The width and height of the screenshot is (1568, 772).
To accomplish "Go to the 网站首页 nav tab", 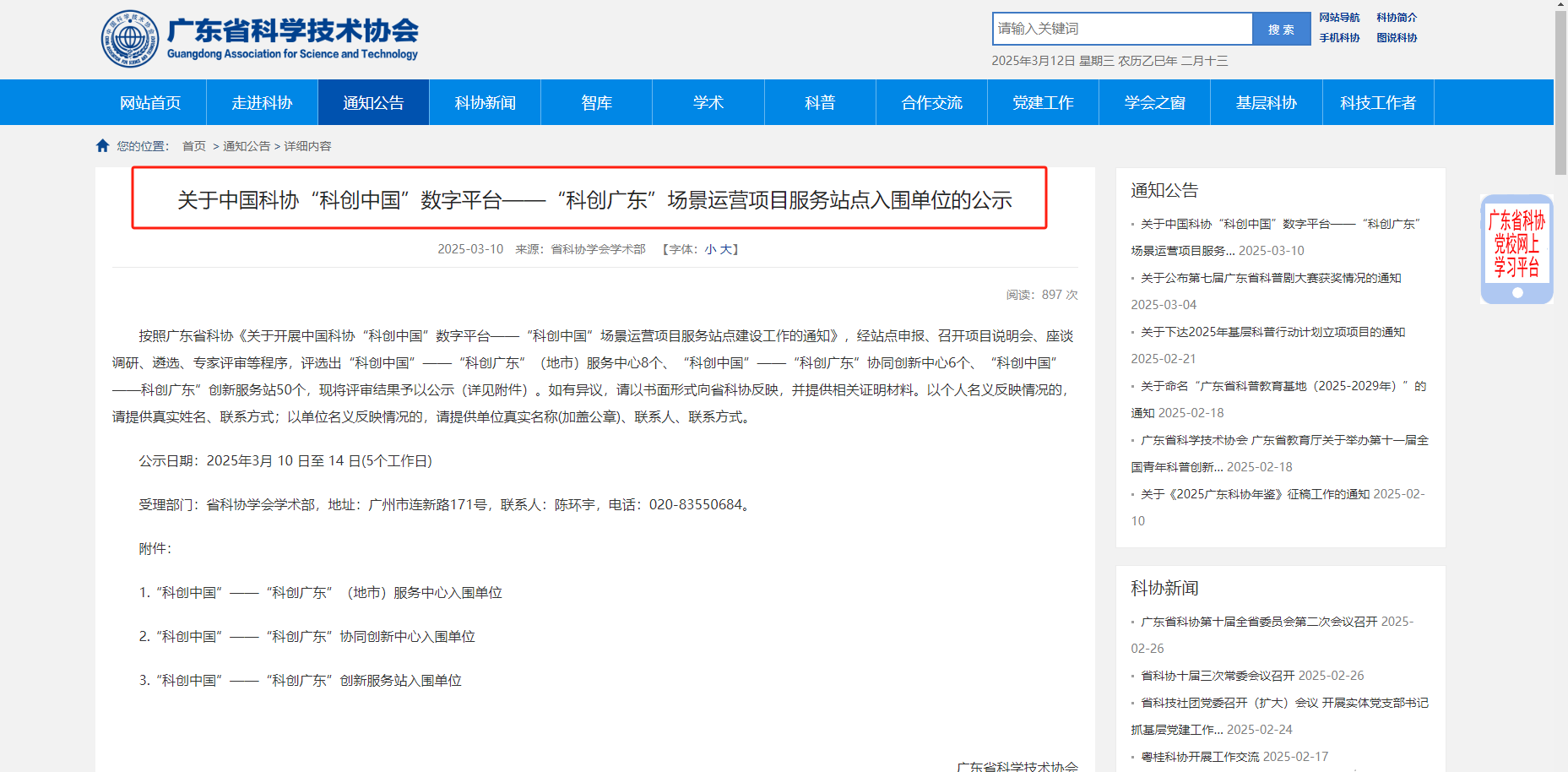I will (x=150, y=102).
